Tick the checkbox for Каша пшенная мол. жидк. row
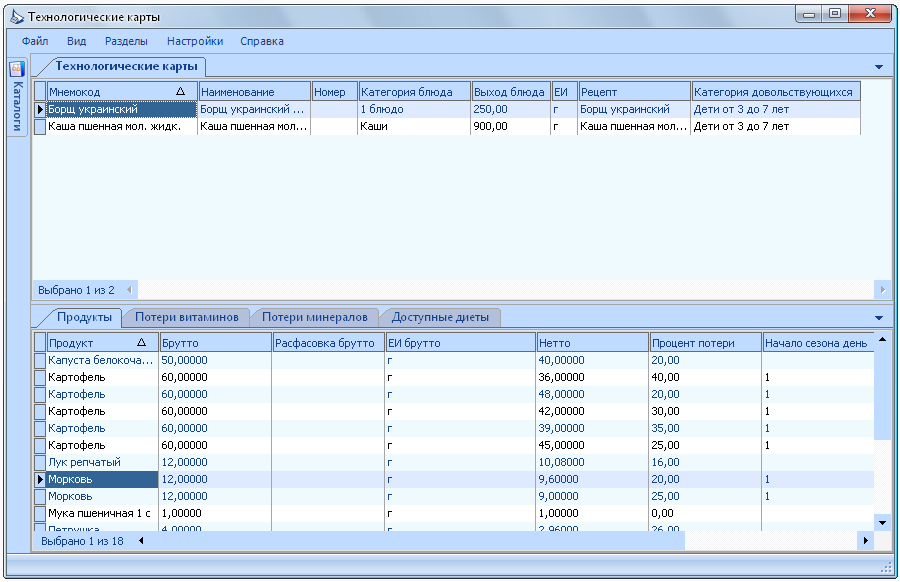This screenshot has height=582, width=900. 40,126
